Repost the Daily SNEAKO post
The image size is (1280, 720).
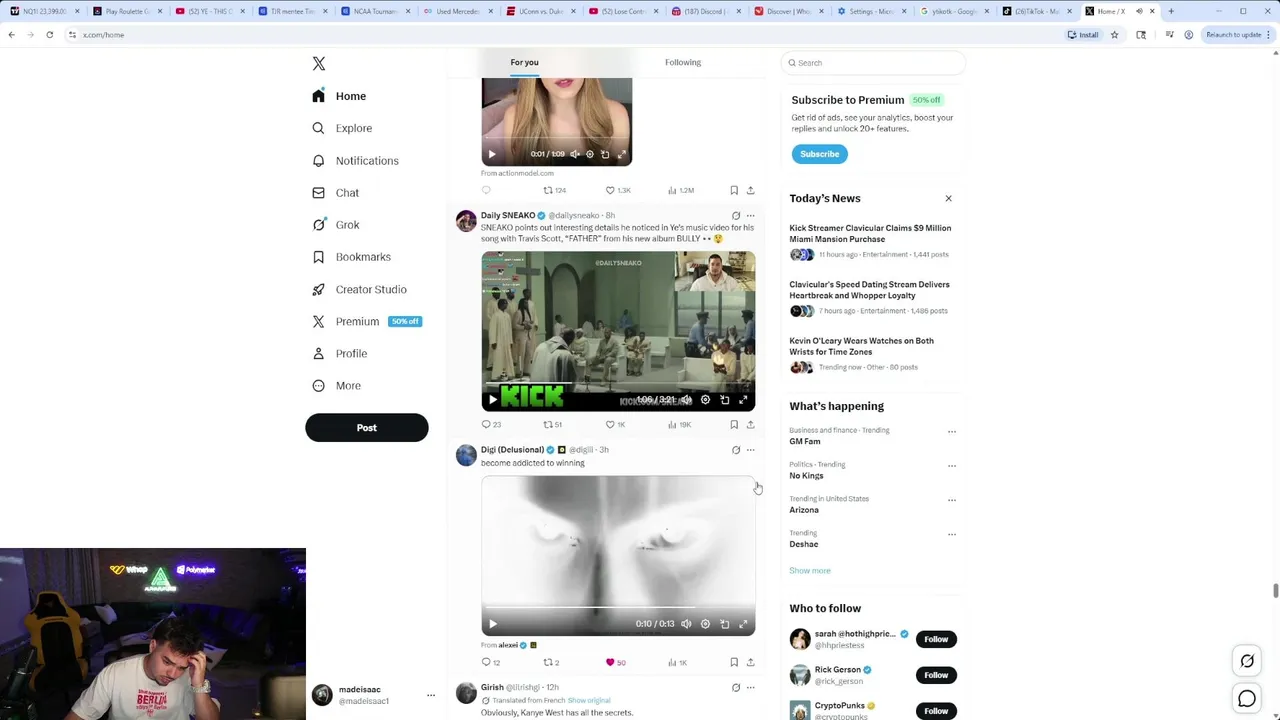coord(552,425)
